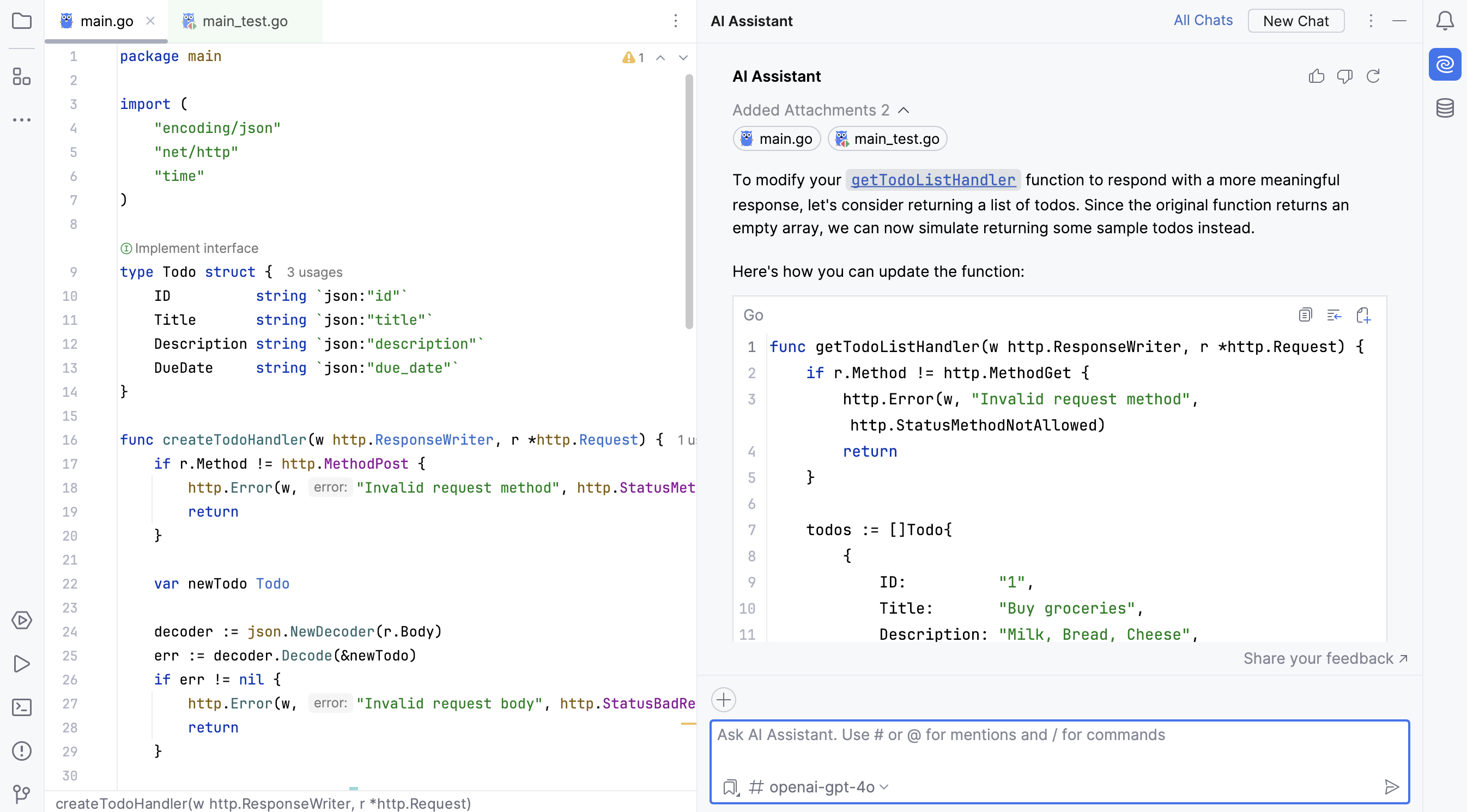The height and width of the screenshot is (812, 1467).
Task: Open the Problems tool window
Action: coord(22,750)
